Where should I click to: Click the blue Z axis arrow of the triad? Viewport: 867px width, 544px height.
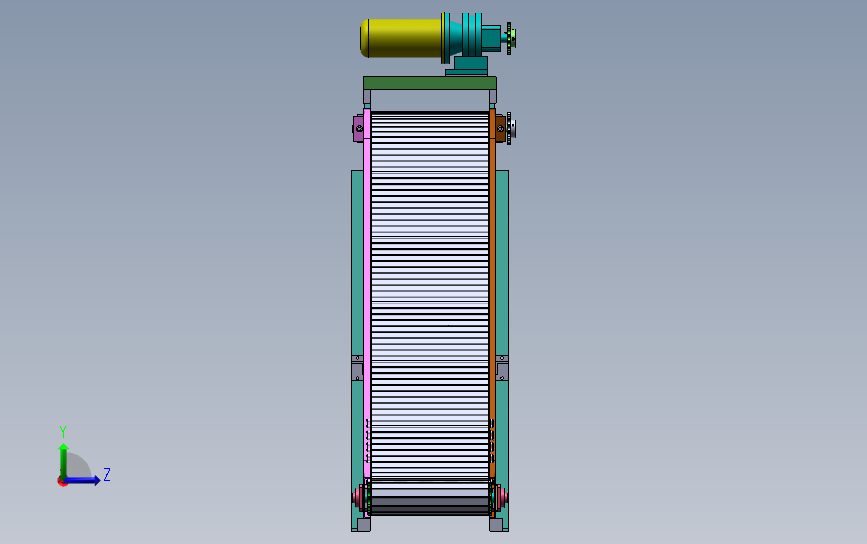pyautogui.click(x=83, y=480)
